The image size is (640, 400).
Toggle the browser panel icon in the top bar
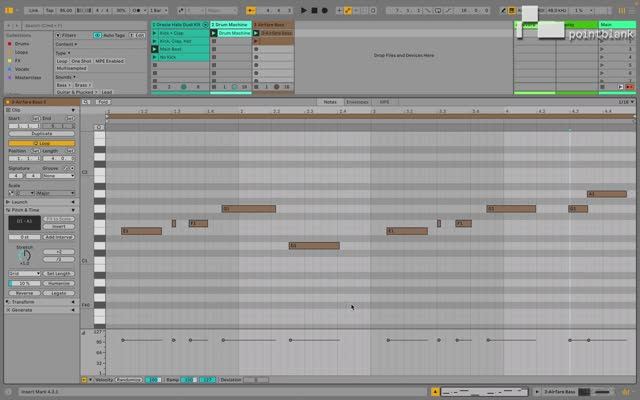9,10
